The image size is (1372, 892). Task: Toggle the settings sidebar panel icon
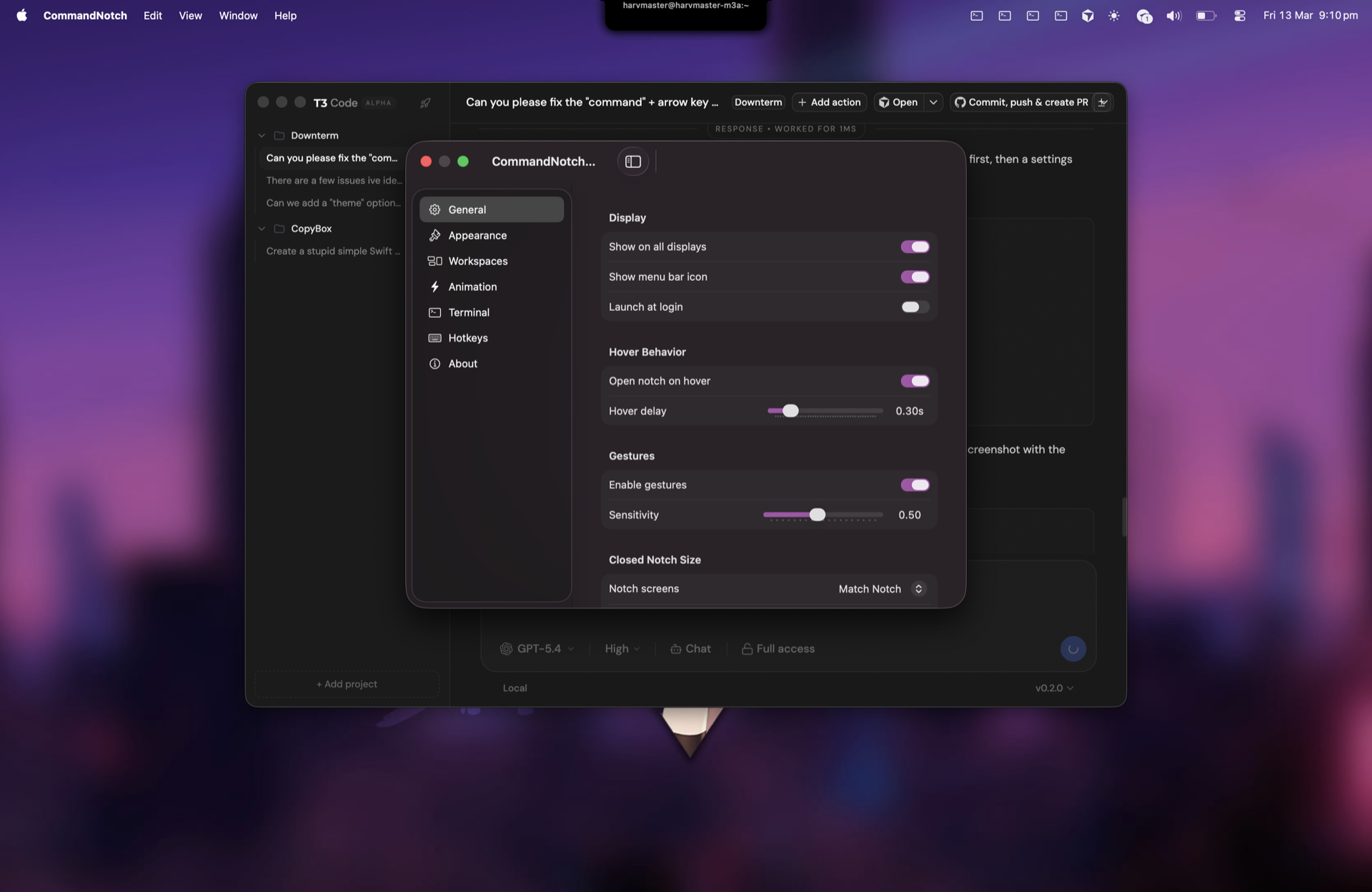632,162
